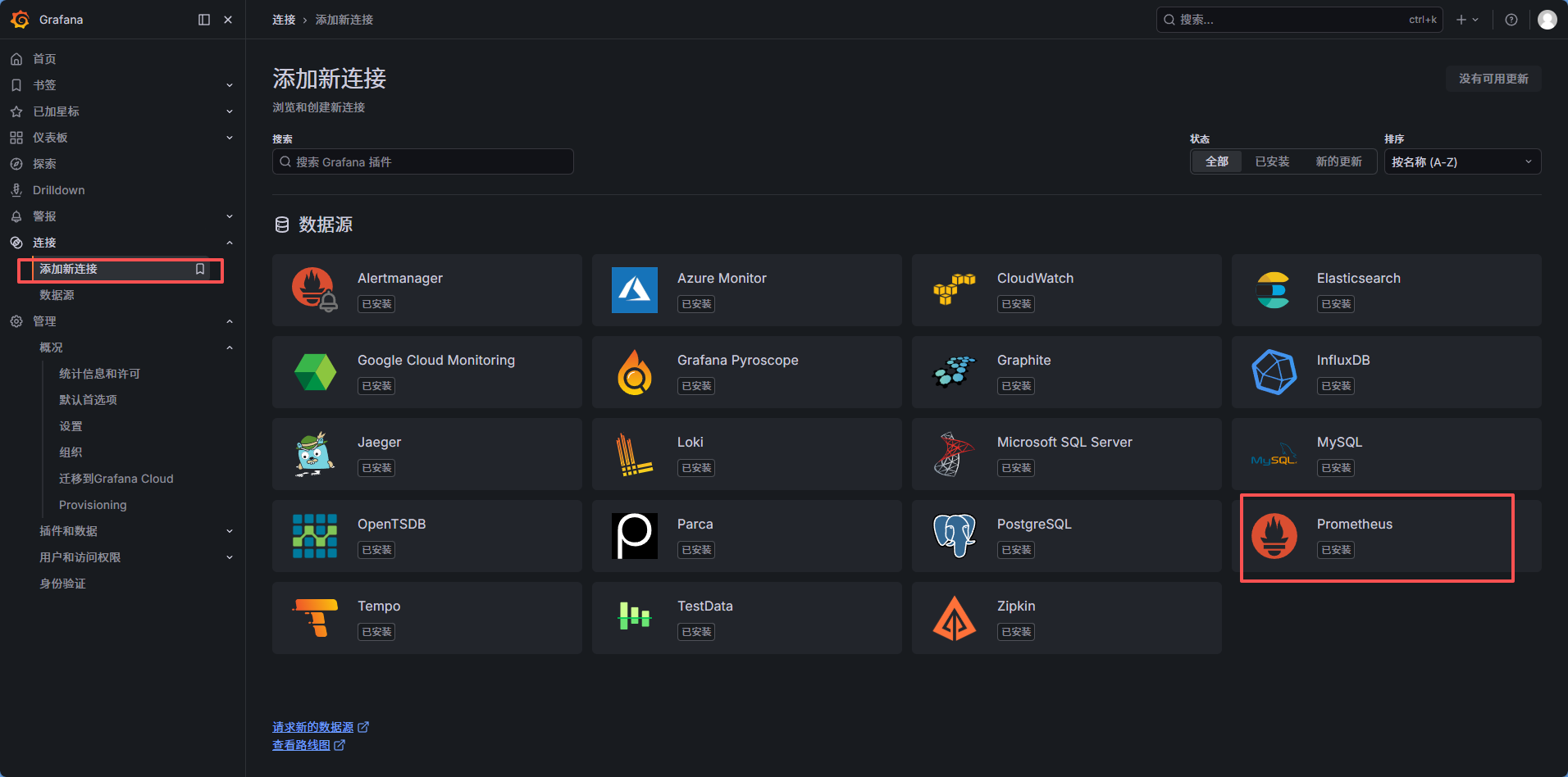This screenshot has height=777, width=1568.
Task: Open the help question mark icon
Action: 1511,20
